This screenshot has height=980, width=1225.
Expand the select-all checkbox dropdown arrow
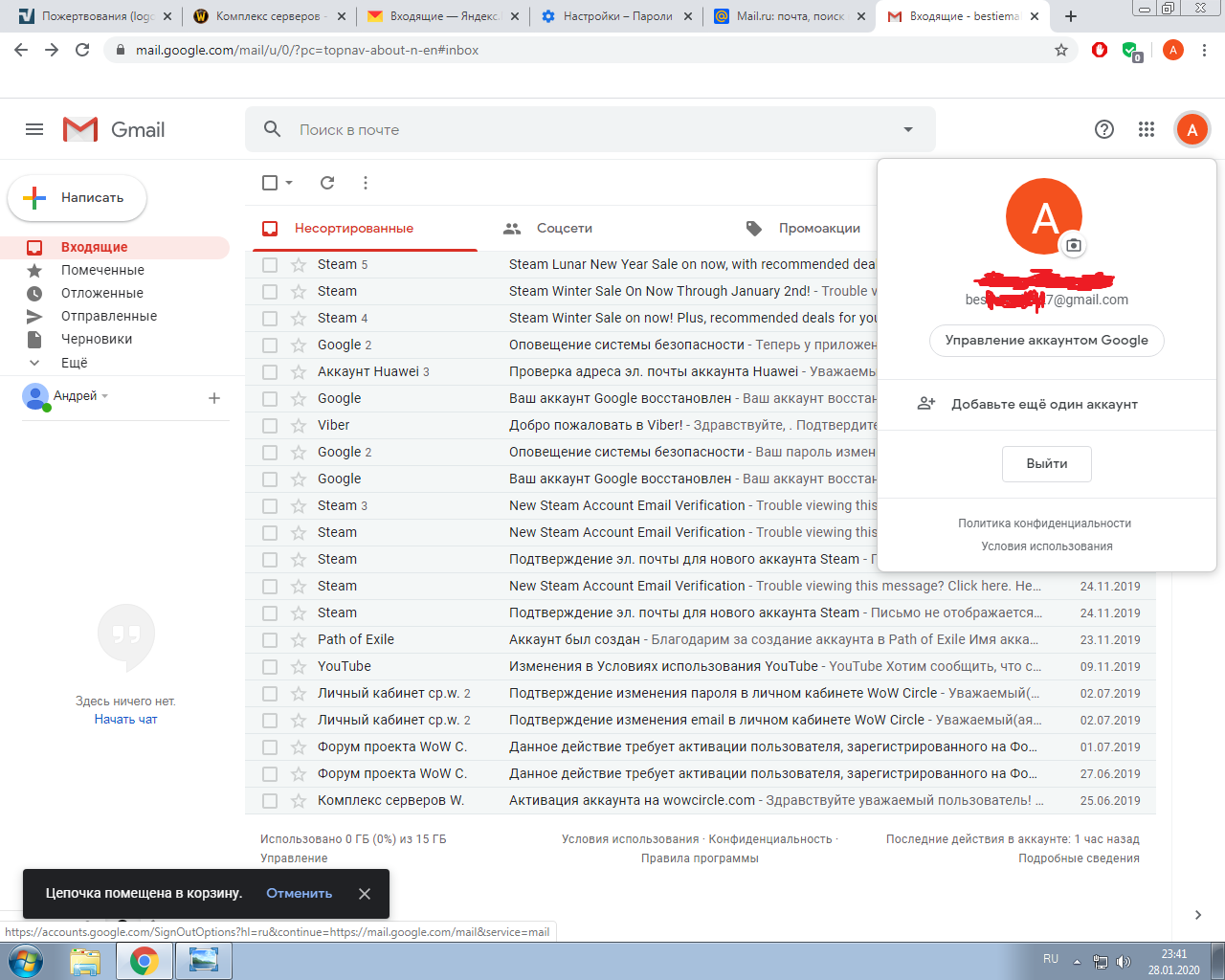[289, 183]
